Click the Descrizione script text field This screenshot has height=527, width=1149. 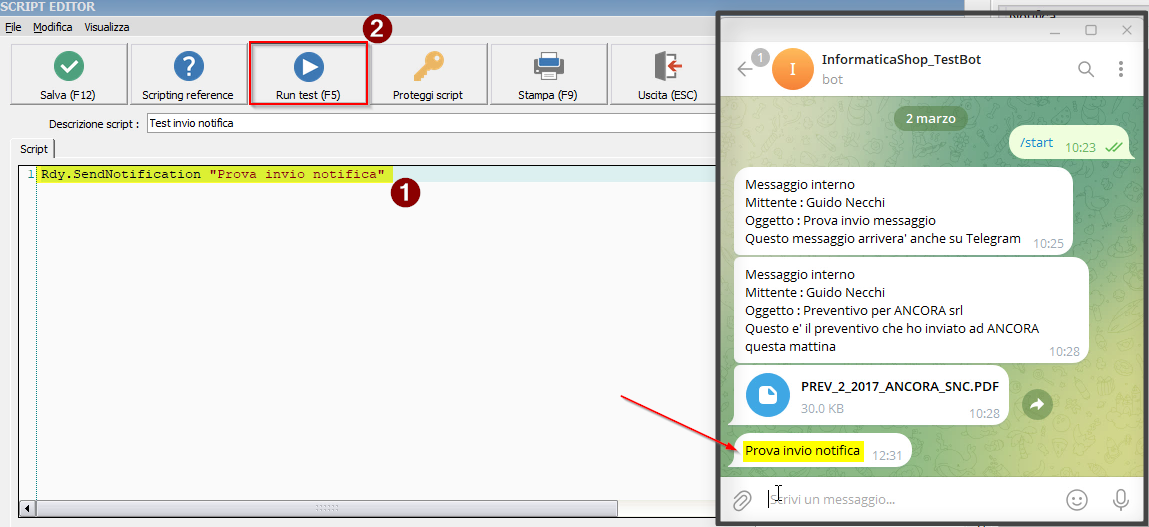point(430,124)
